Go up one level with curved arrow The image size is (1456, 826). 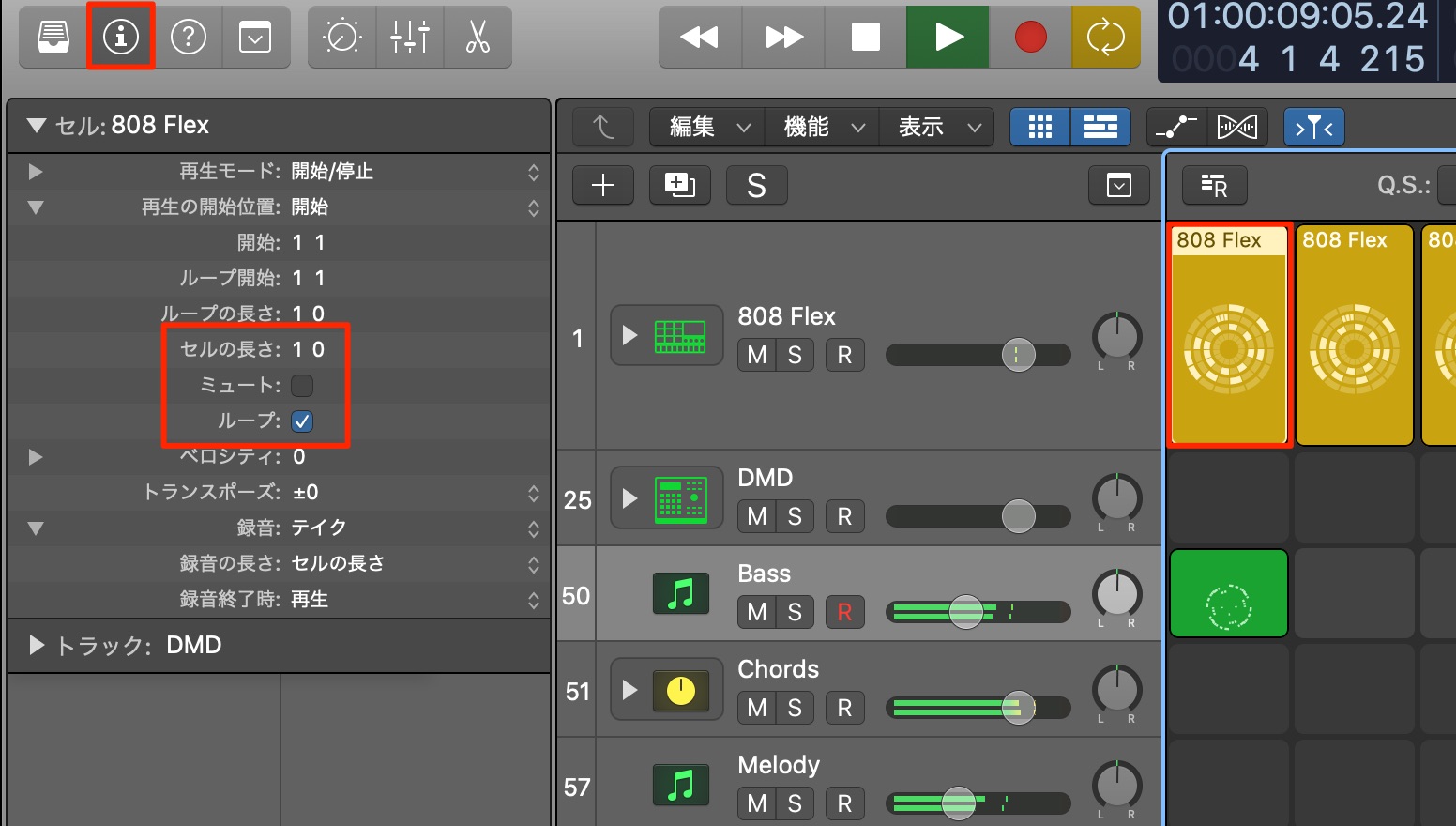tap(603, 127)
